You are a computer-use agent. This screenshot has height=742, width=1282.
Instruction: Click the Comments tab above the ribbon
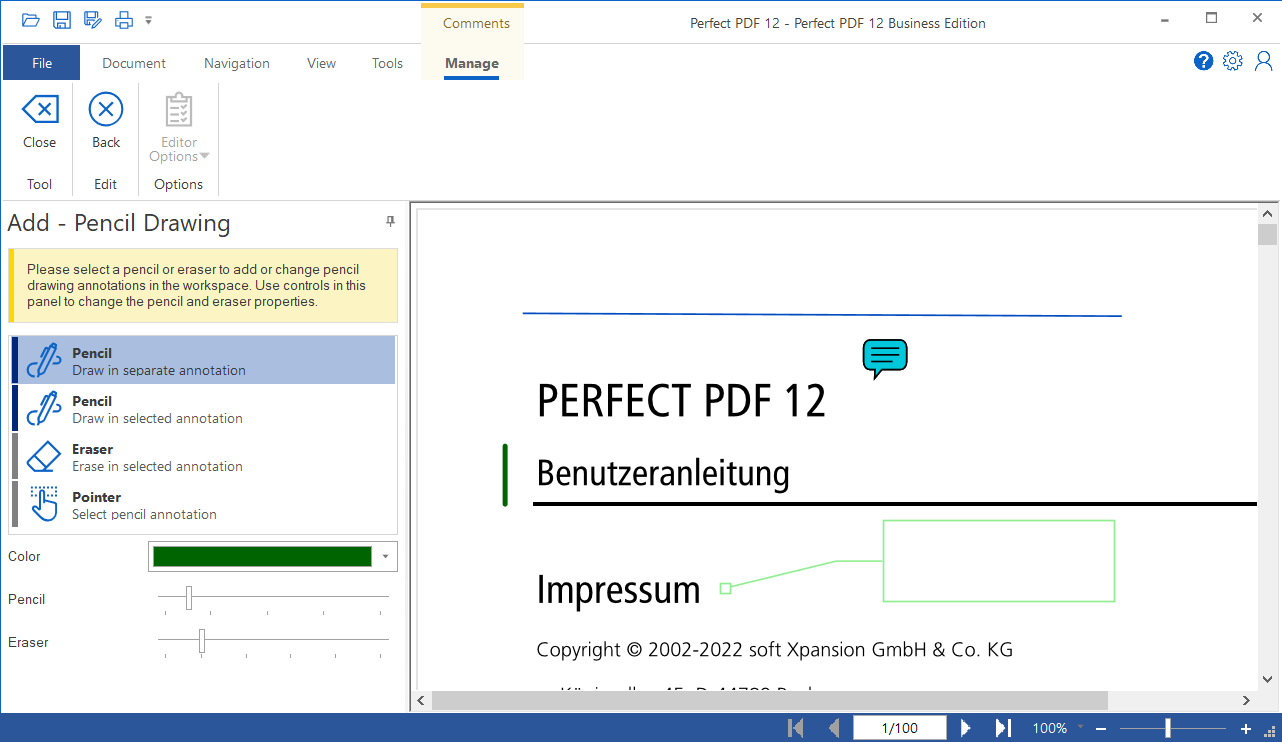(474, 22)
